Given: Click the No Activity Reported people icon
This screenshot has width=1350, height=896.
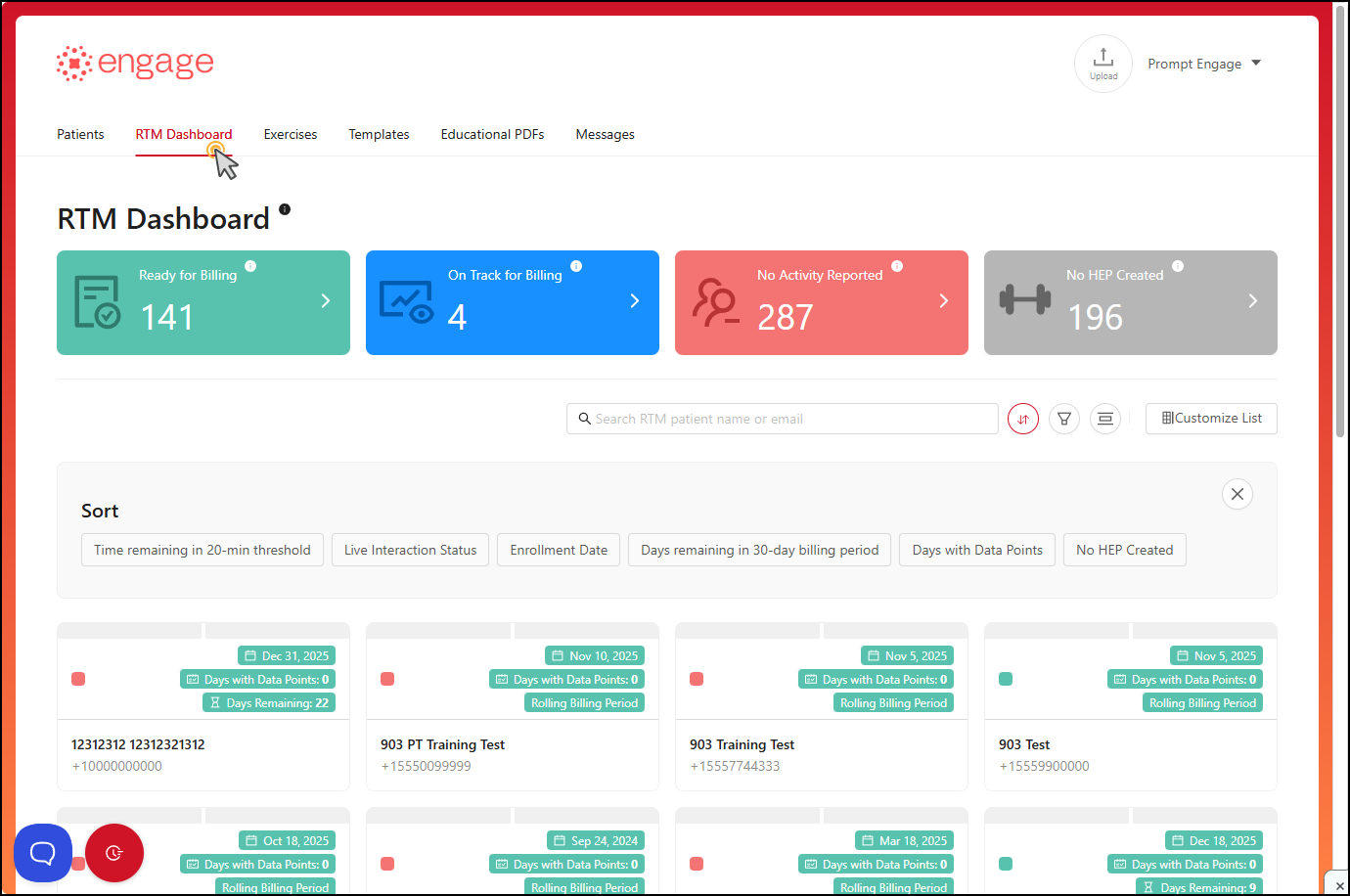Looking at the screenshot, I should (x=716, y=301).
